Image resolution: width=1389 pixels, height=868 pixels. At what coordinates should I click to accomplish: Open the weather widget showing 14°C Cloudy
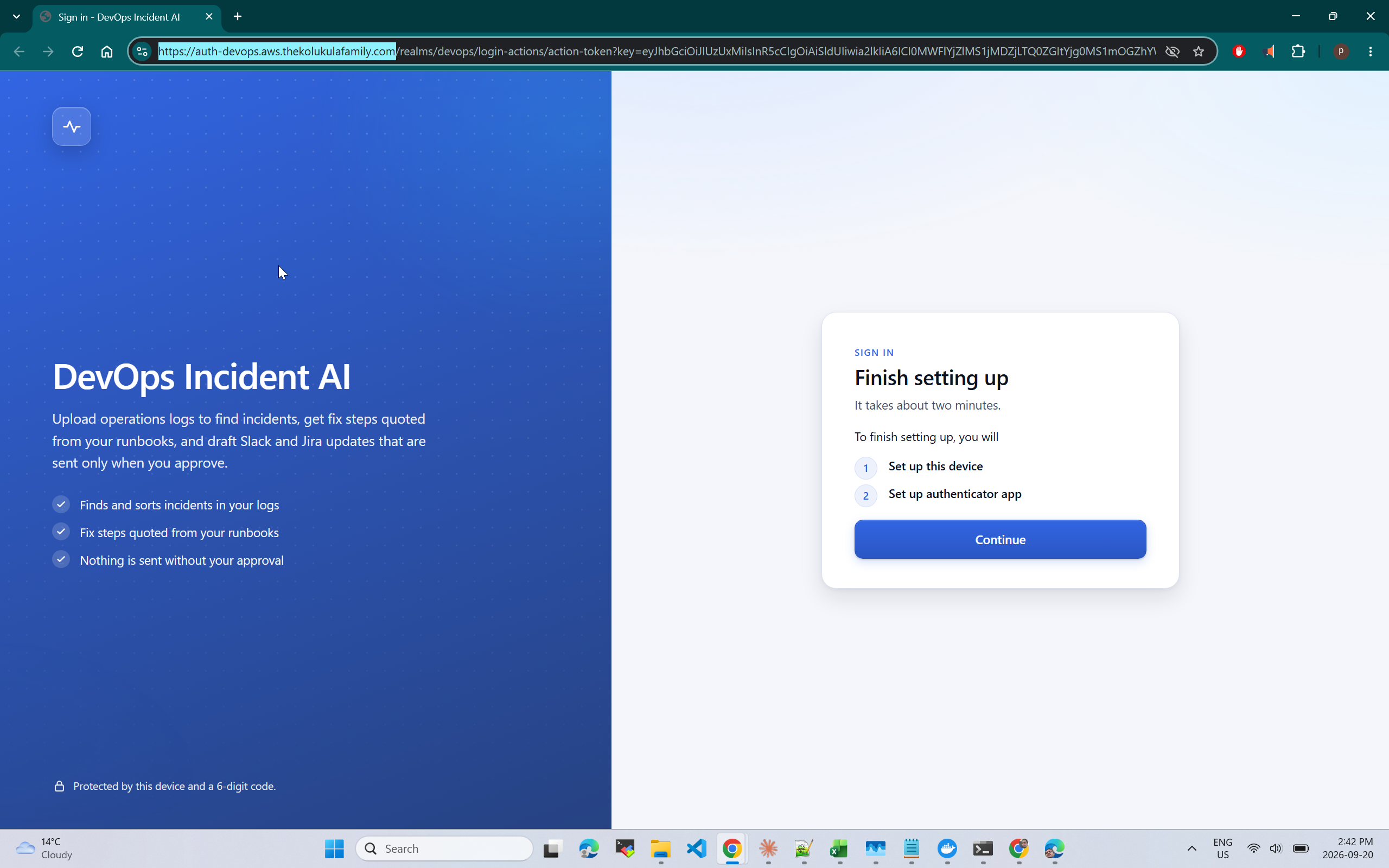[x=45, y=848]
